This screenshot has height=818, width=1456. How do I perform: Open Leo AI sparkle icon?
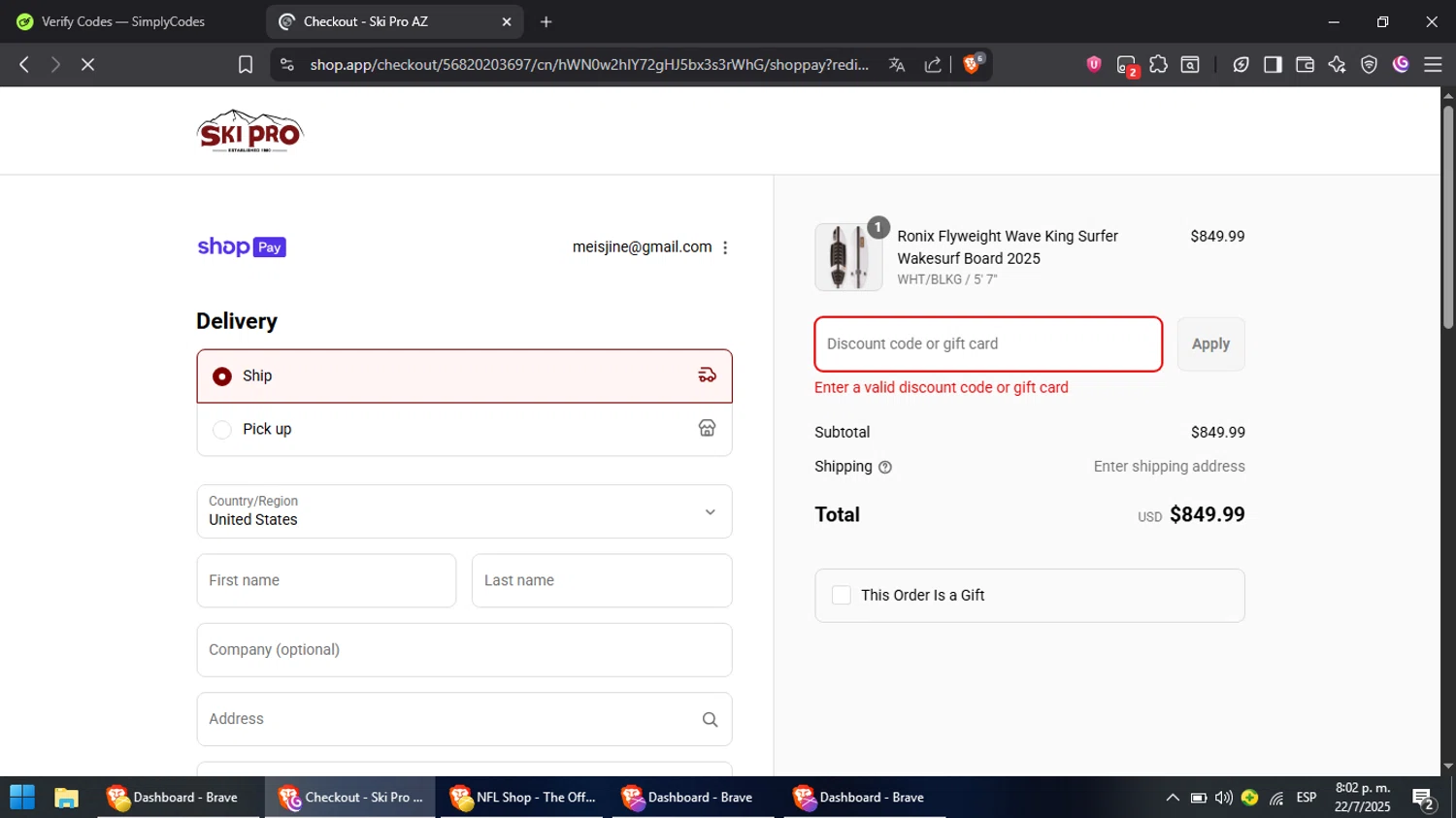[x=1337, y=64]
